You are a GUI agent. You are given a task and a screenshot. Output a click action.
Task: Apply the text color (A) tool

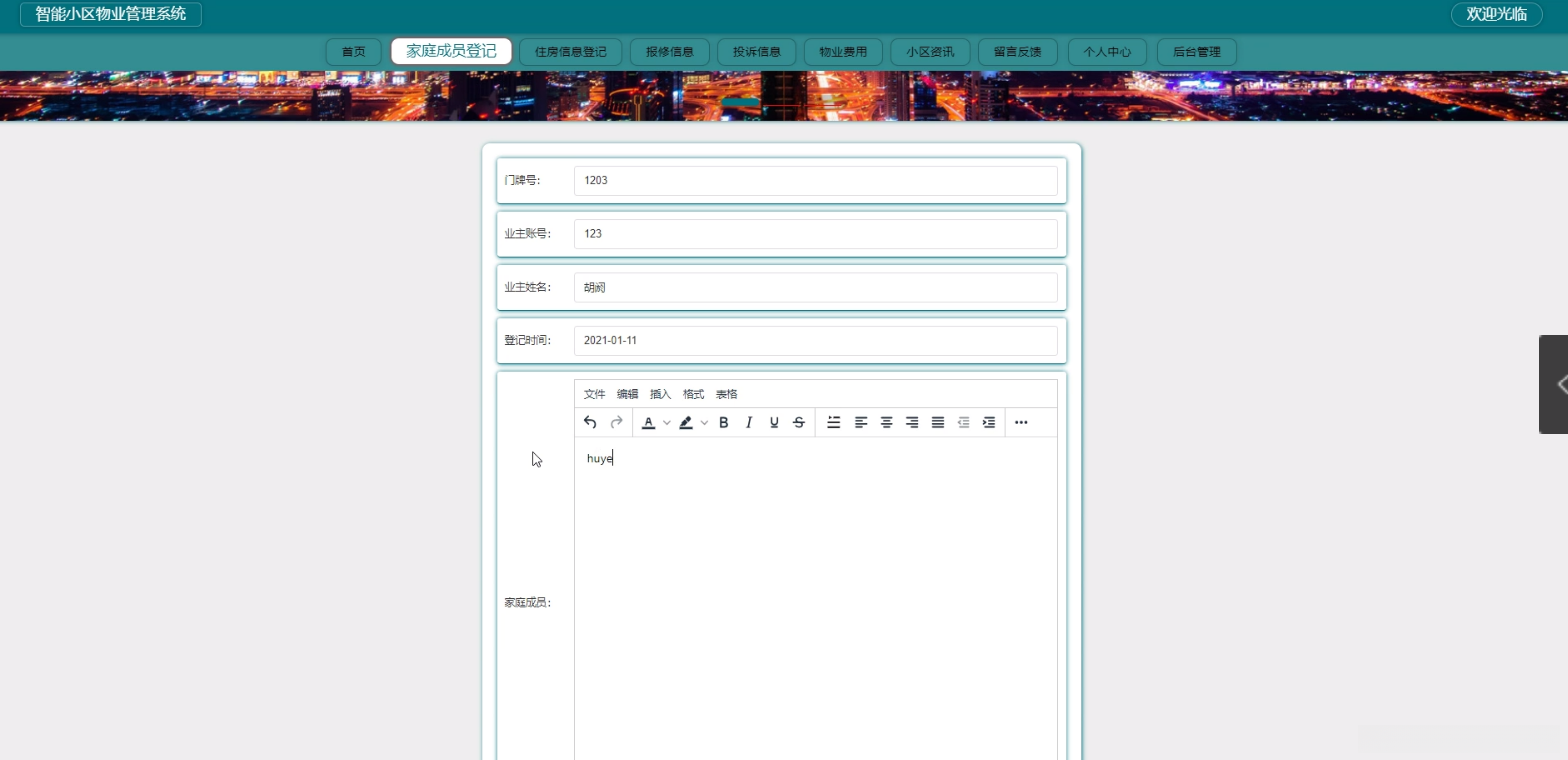pos(648,422)
